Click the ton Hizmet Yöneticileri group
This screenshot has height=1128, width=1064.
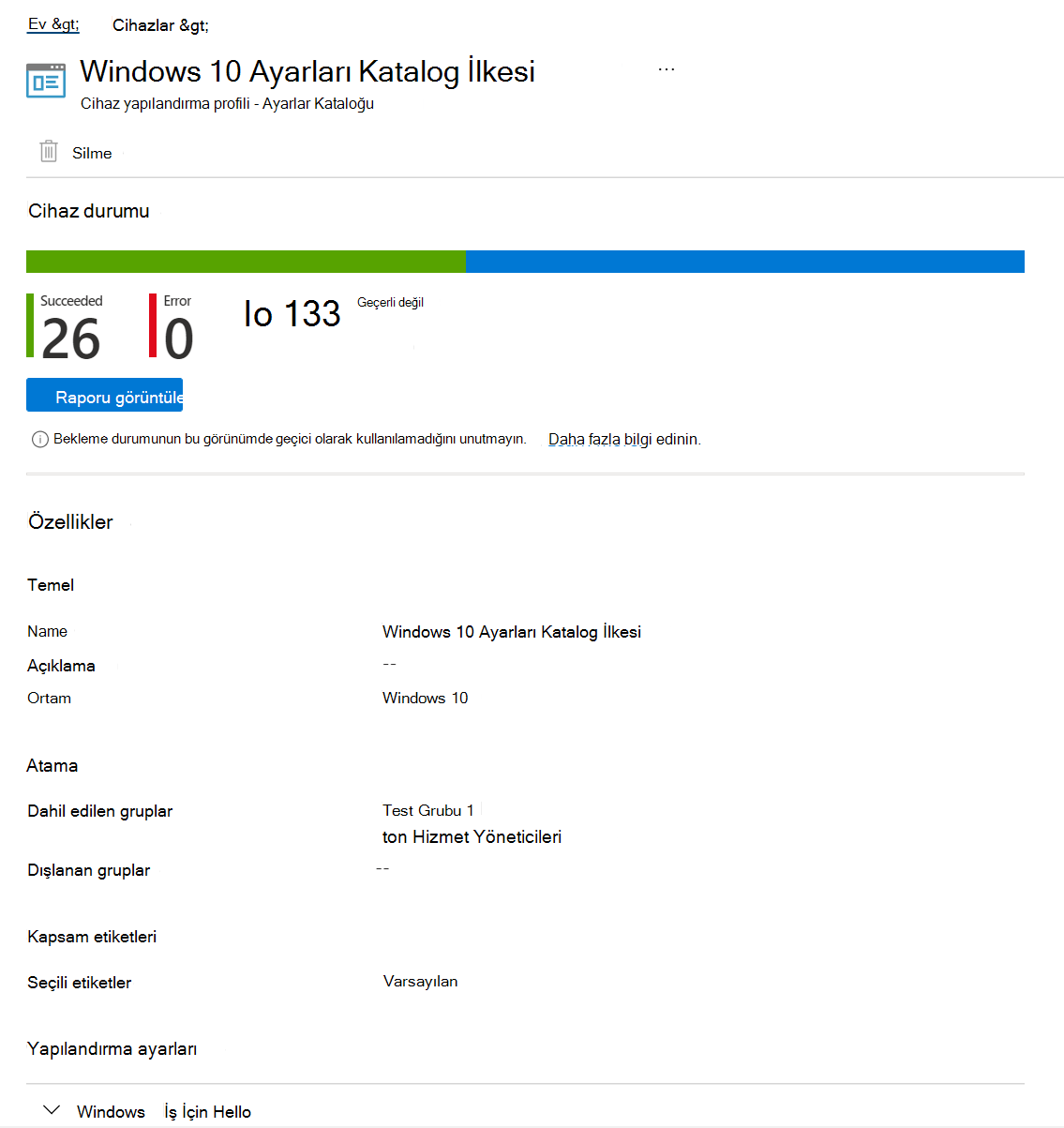coord(472,837)
